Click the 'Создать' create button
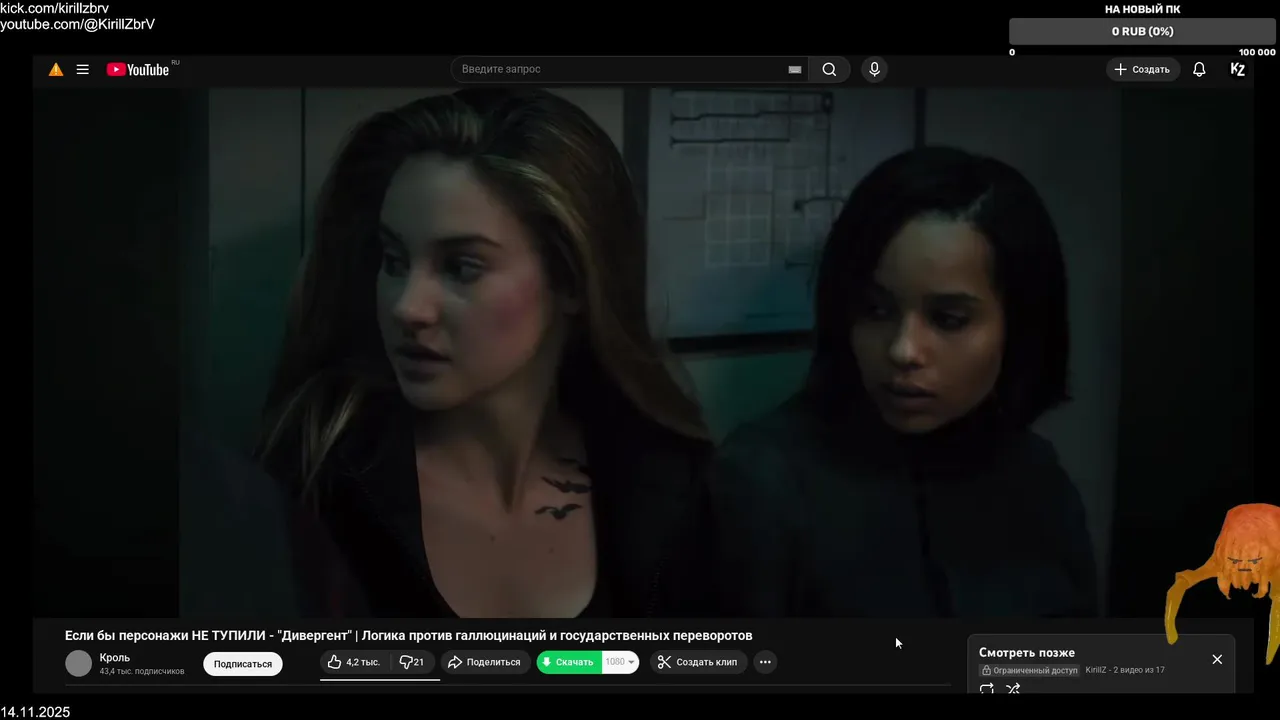The height and width of the screenshot is (720, 1280). (1143, 69)
